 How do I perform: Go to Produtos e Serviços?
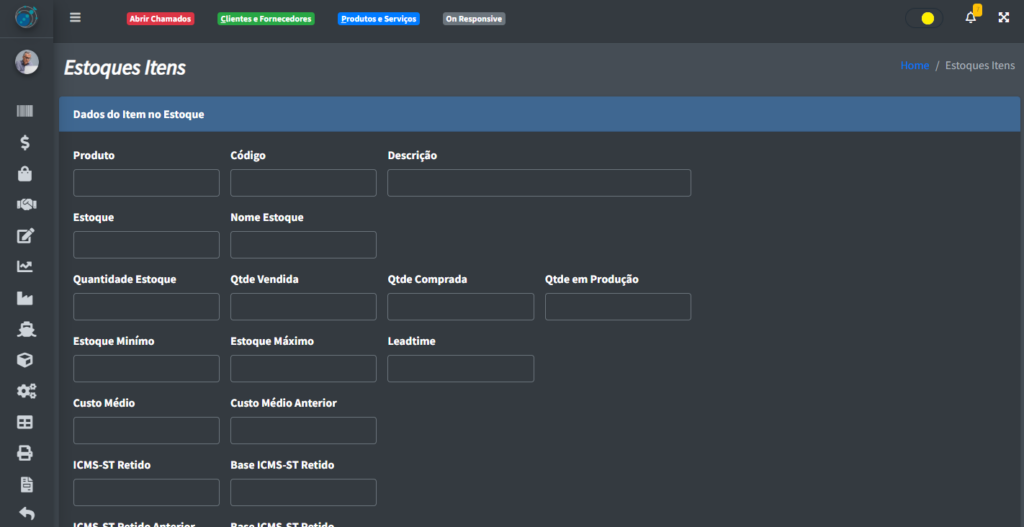coord(378,19)
